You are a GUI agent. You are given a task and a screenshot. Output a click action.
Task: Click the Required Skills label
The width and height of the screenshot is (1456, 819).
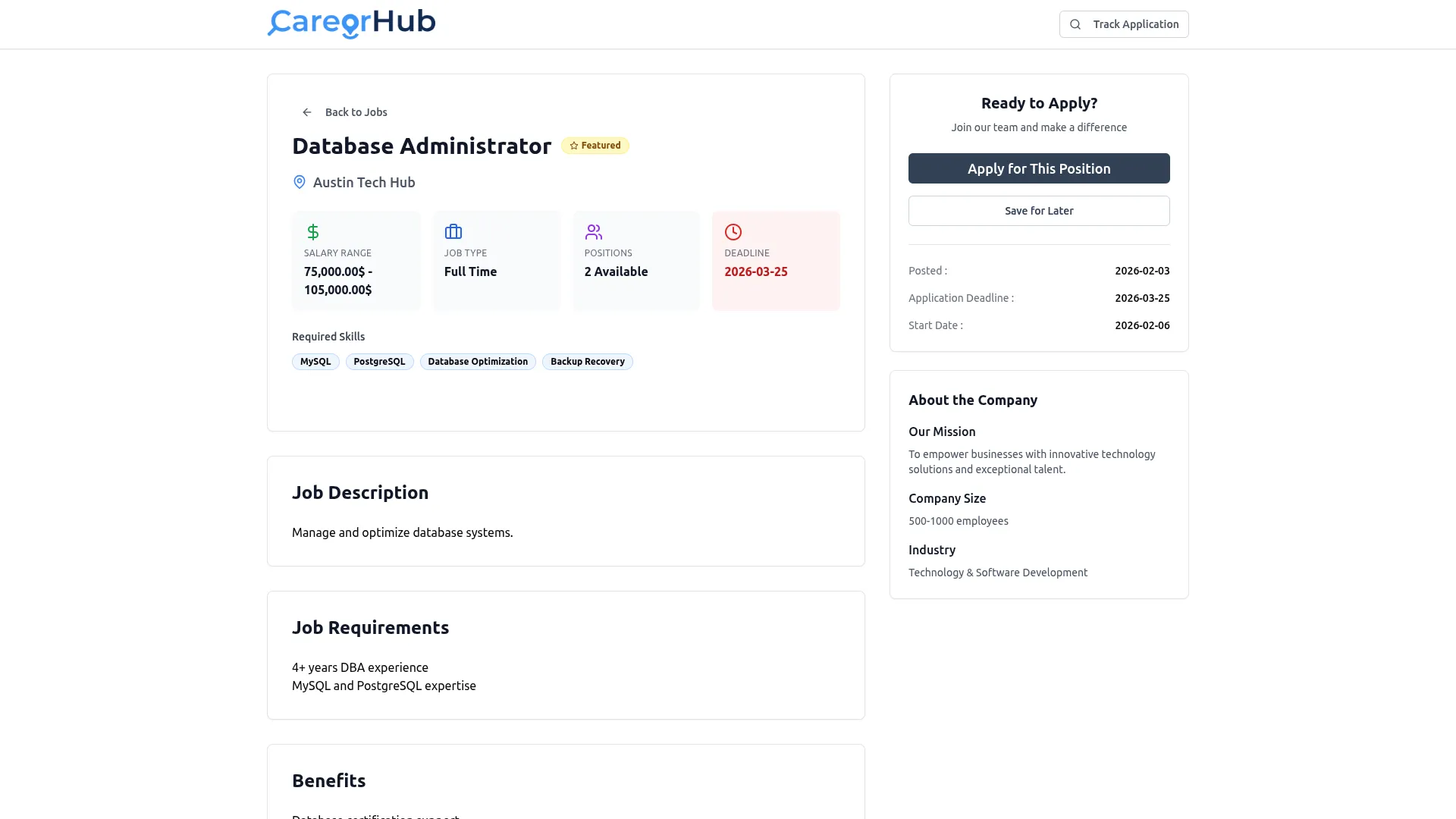click(328, 337)
